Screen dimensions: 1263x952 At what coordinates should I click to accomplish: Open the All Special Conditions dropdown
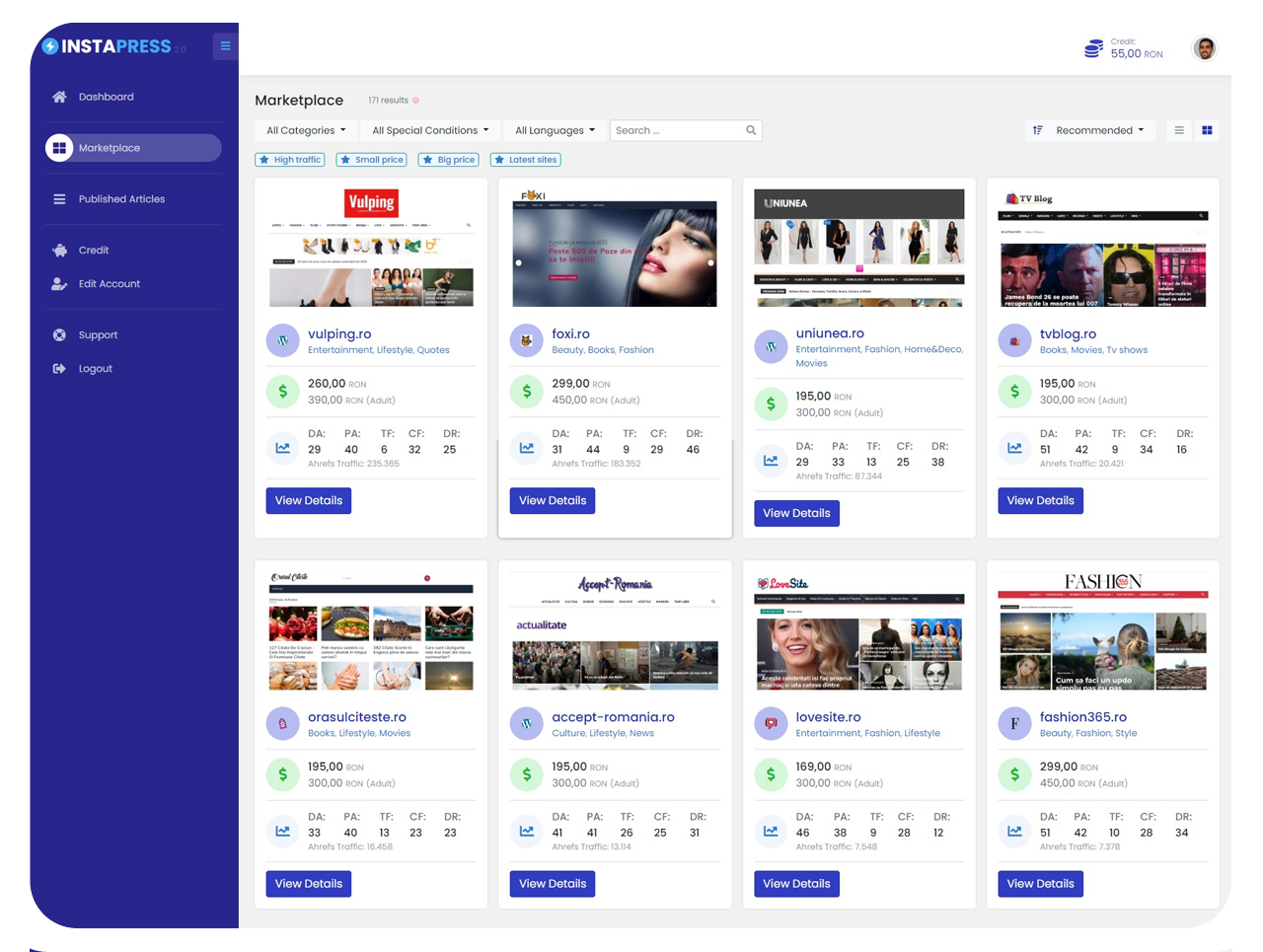(430, 130)
